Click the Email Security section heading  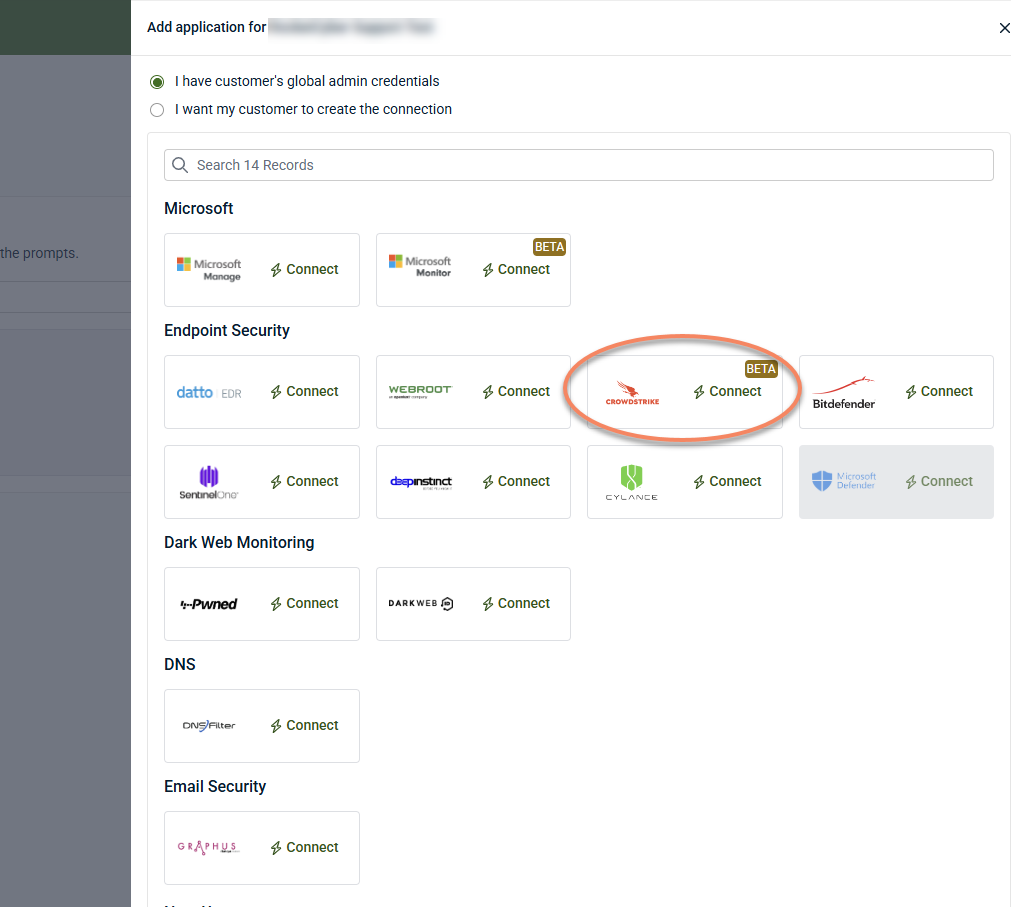pos(215,786)
